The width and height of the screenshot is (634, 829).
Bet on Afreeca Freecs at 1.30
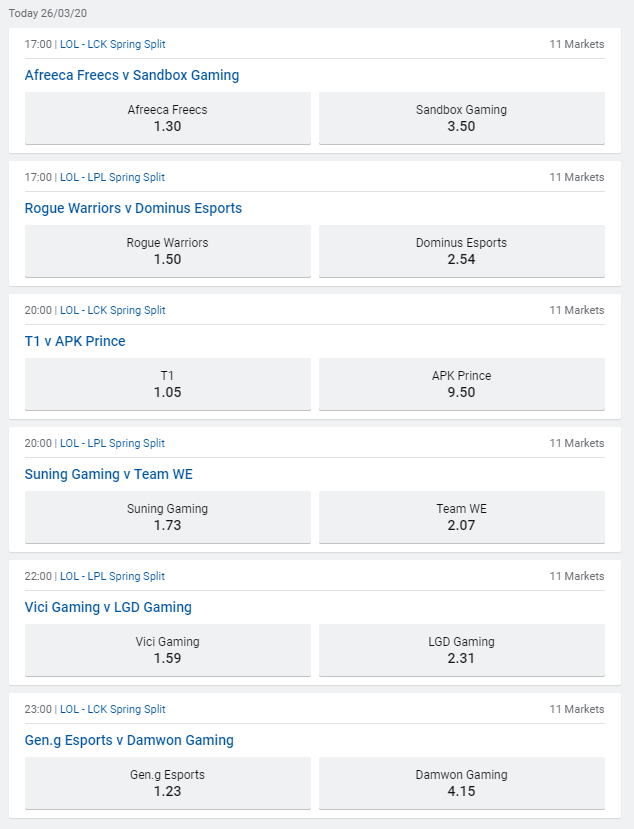click(168, 118)
